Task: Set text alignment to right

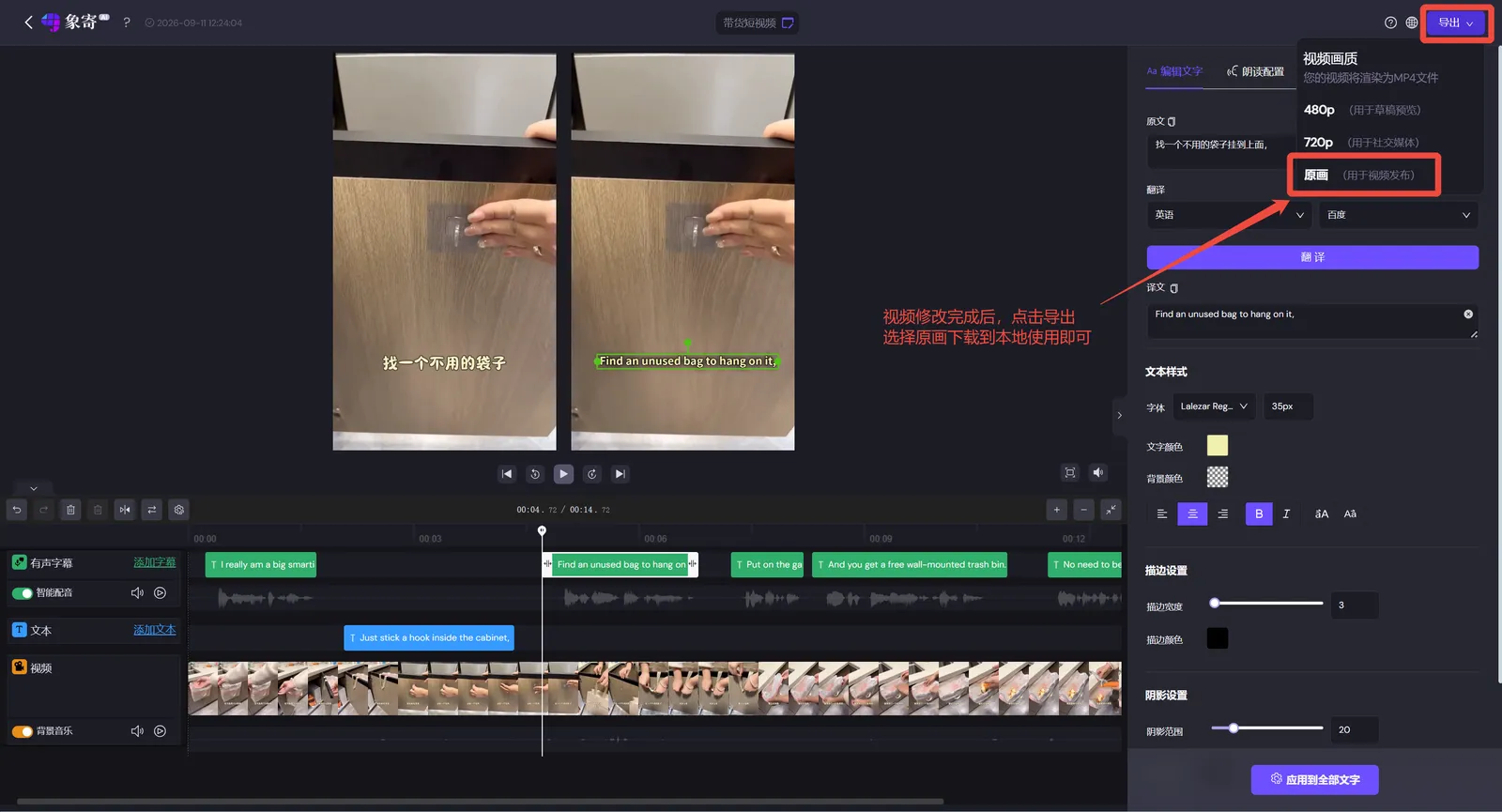Action: pos(1222,513)
